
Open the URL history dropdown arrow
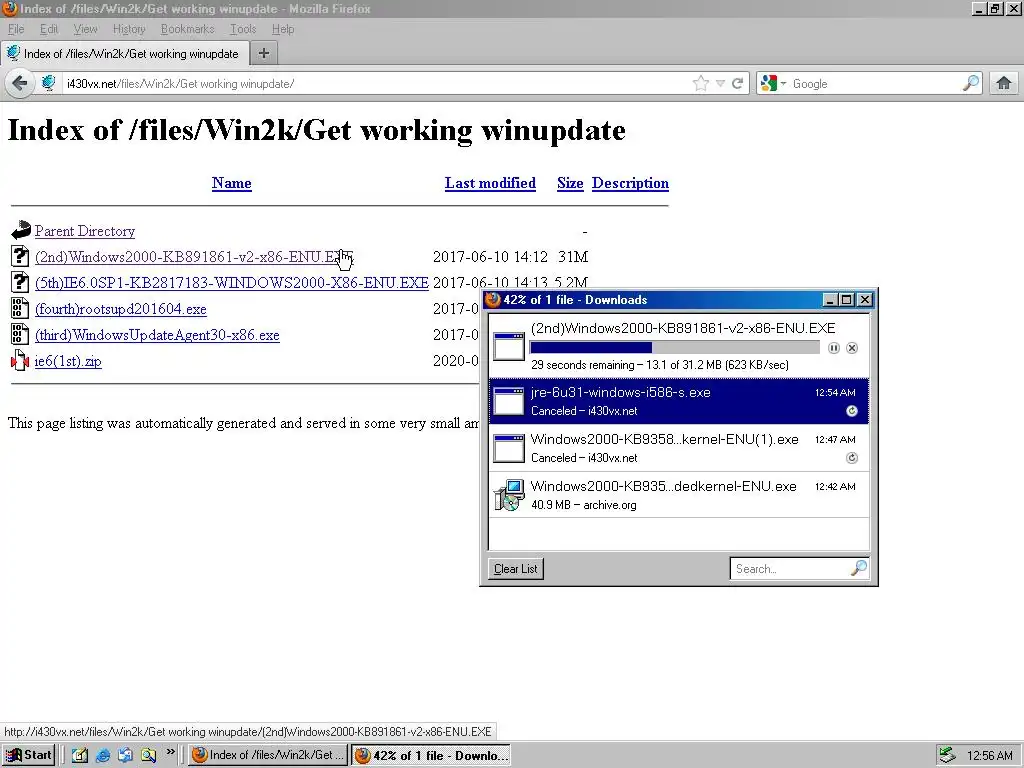click(x=720, y=83)
